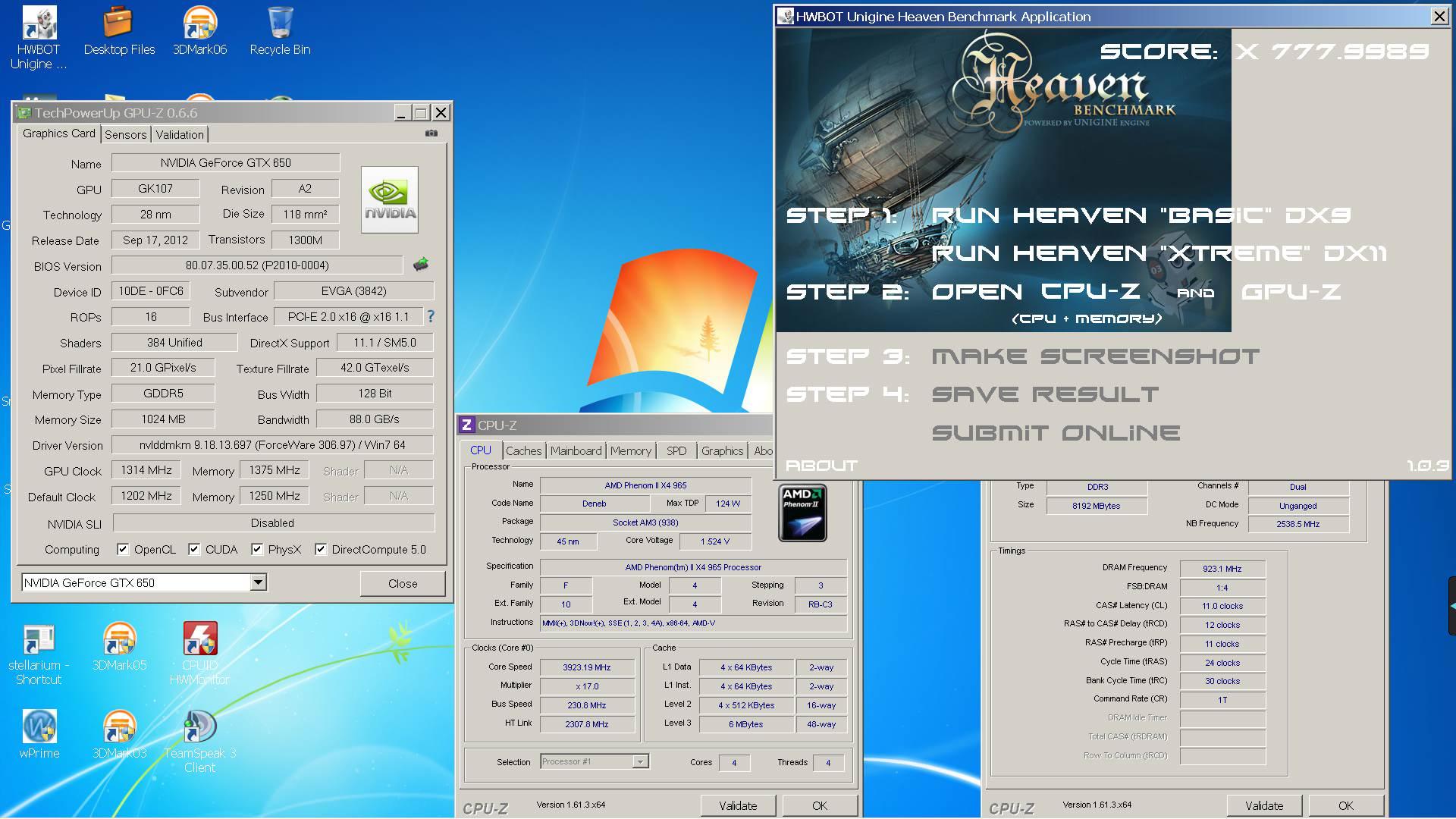Launch the 3DMark05 desktop shortcut

(119, 647)
